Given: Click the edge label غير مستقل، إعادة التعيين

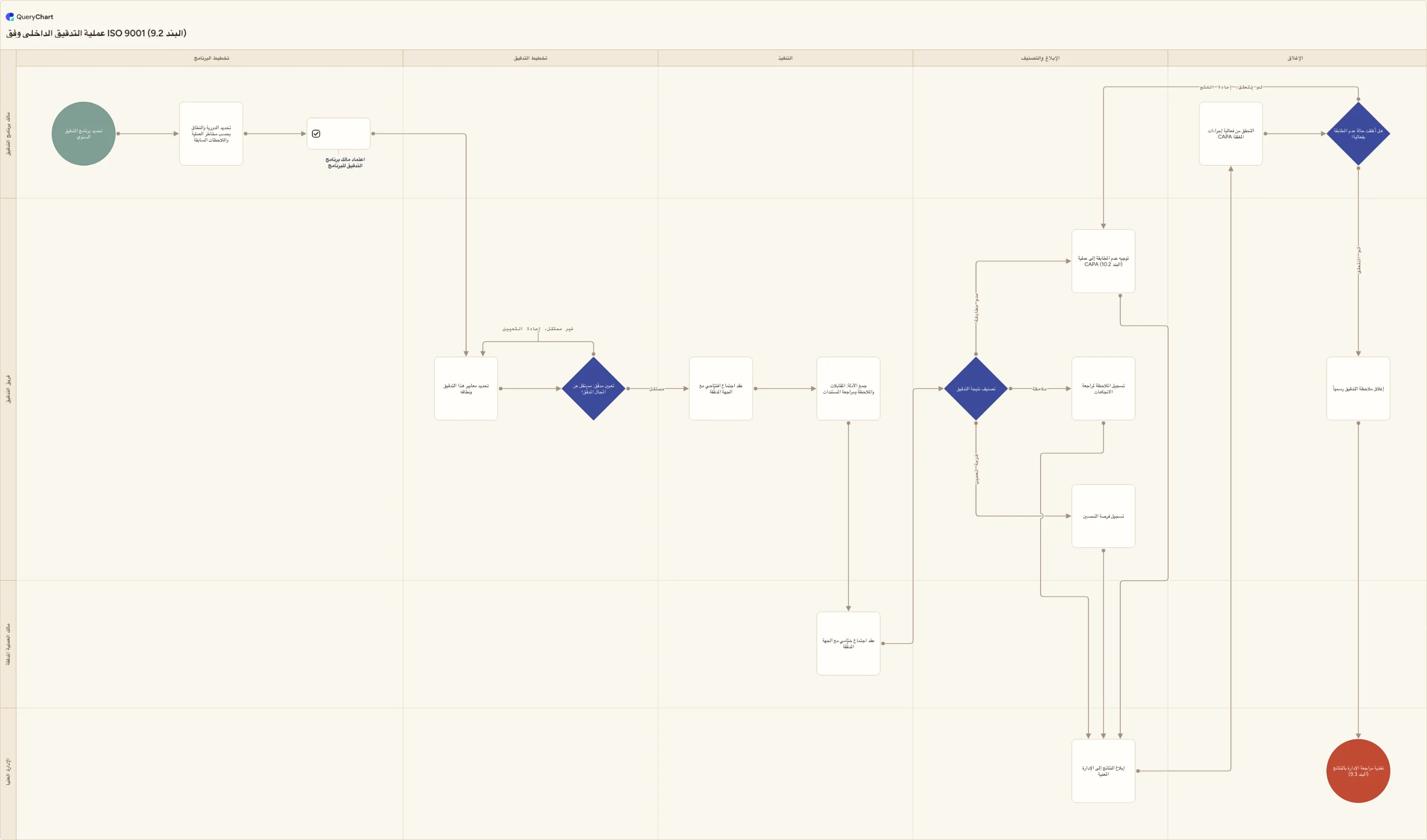Looking at the screenshot, I should [x=538, y=329].
